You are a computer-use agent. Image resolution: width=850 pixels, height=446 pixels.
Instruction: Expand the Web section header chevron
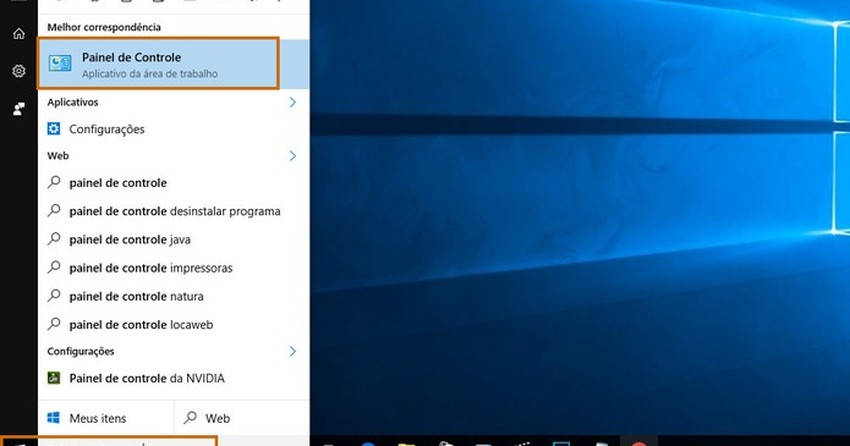pos(293,156)
